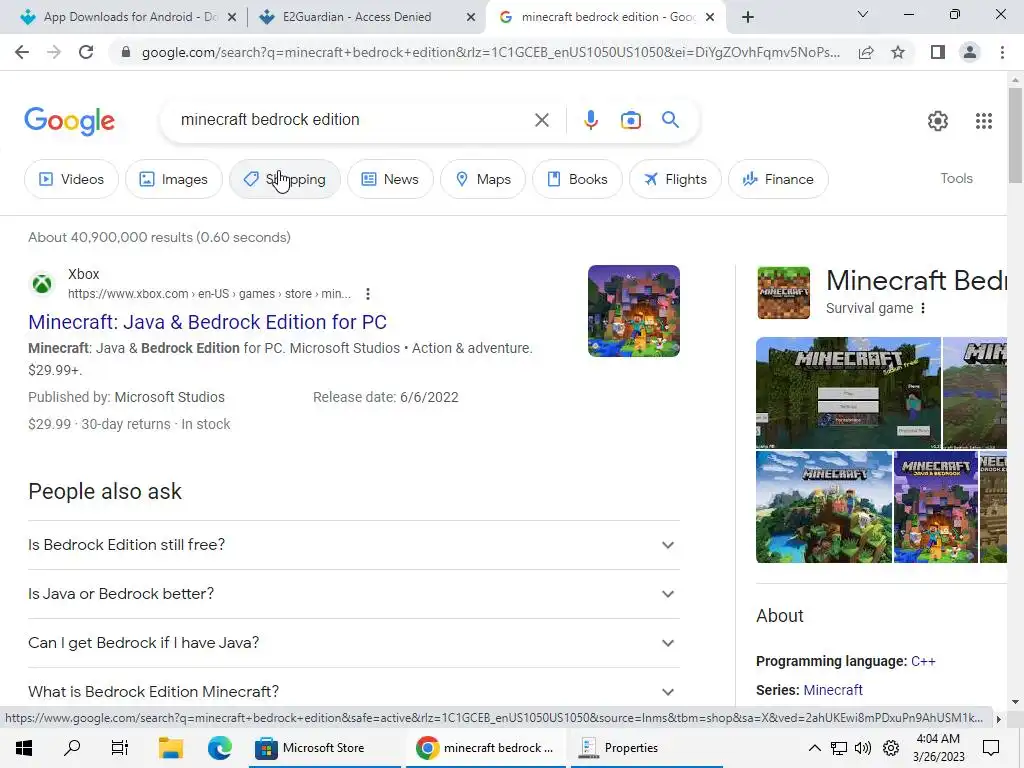Open the Minecraft result thumbnail image

pos(633,311)
